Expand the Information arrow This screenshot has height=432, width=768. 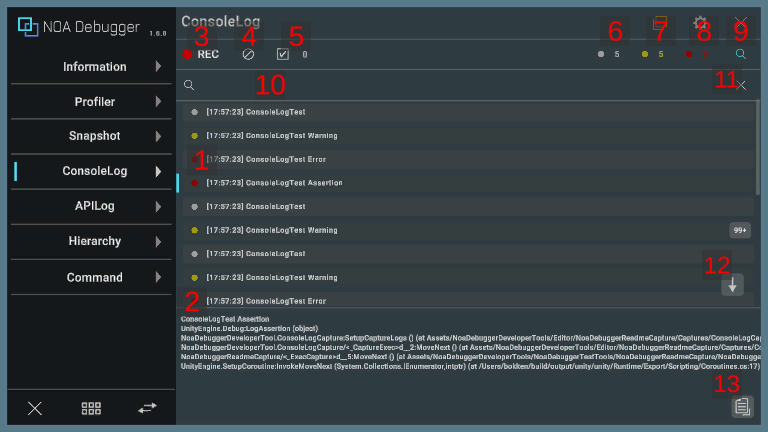158,67
